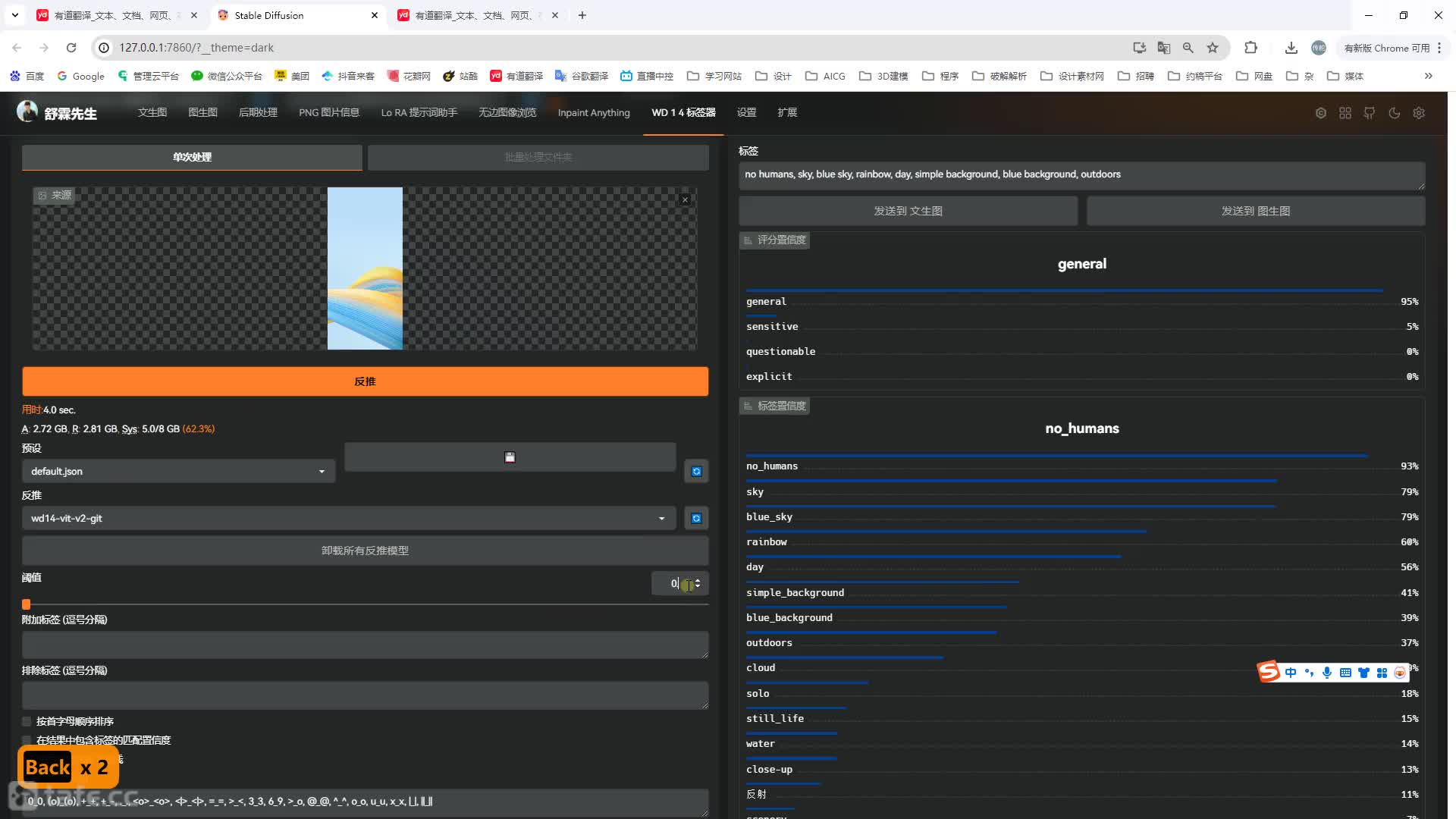1456x819 pixels.
Task: Remove the source image with the X icon
Action: (685, 200)
